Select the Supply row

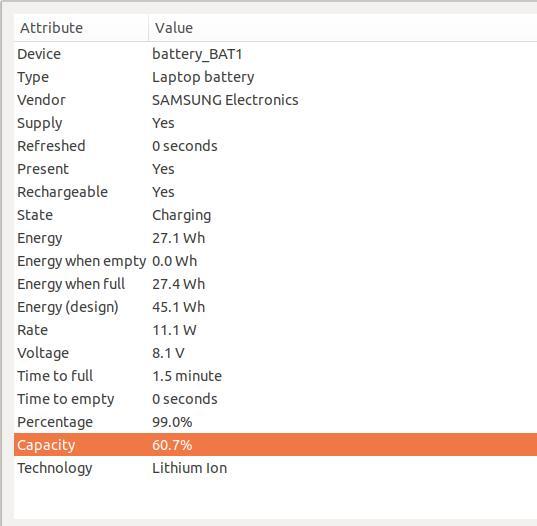(276, 123)
